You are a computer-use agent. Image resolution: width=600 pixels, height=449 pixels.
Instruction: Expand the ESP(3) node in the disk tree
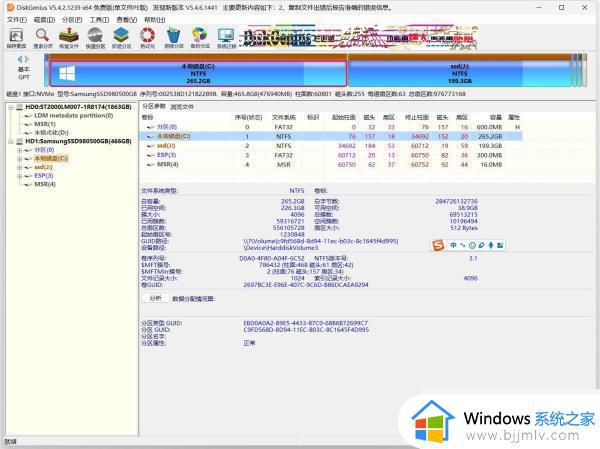point(20,176)
